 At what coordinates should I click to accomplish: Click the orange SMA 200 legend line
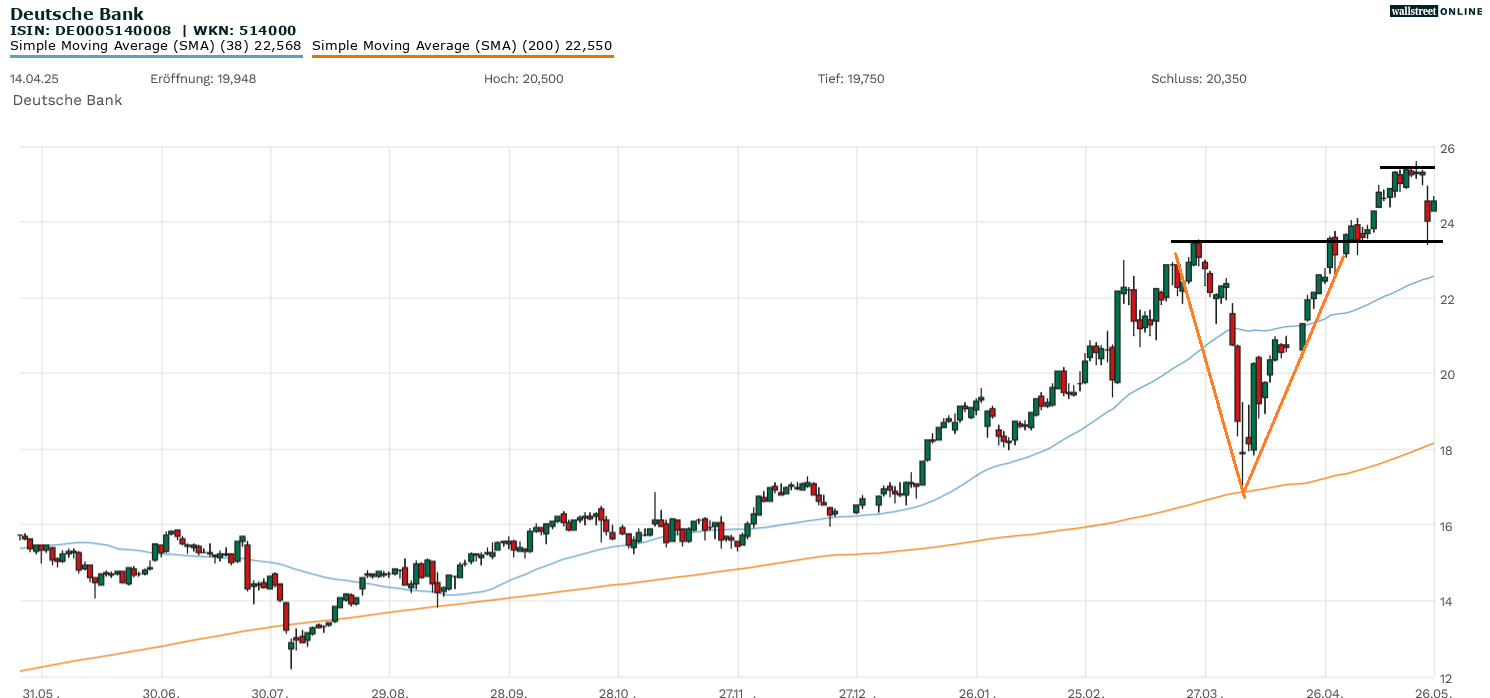click(462, 56)
